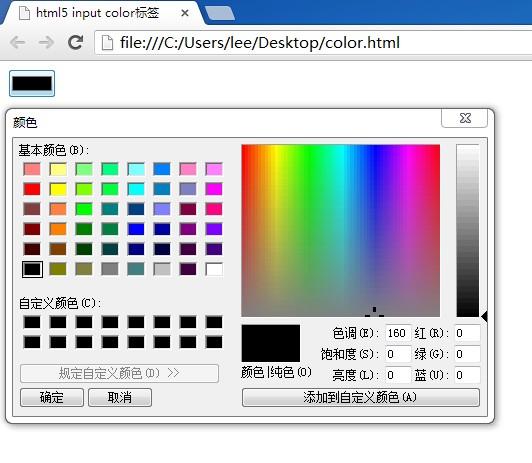
Task: Pick the white basic color swatch
Action: point(214,269)
